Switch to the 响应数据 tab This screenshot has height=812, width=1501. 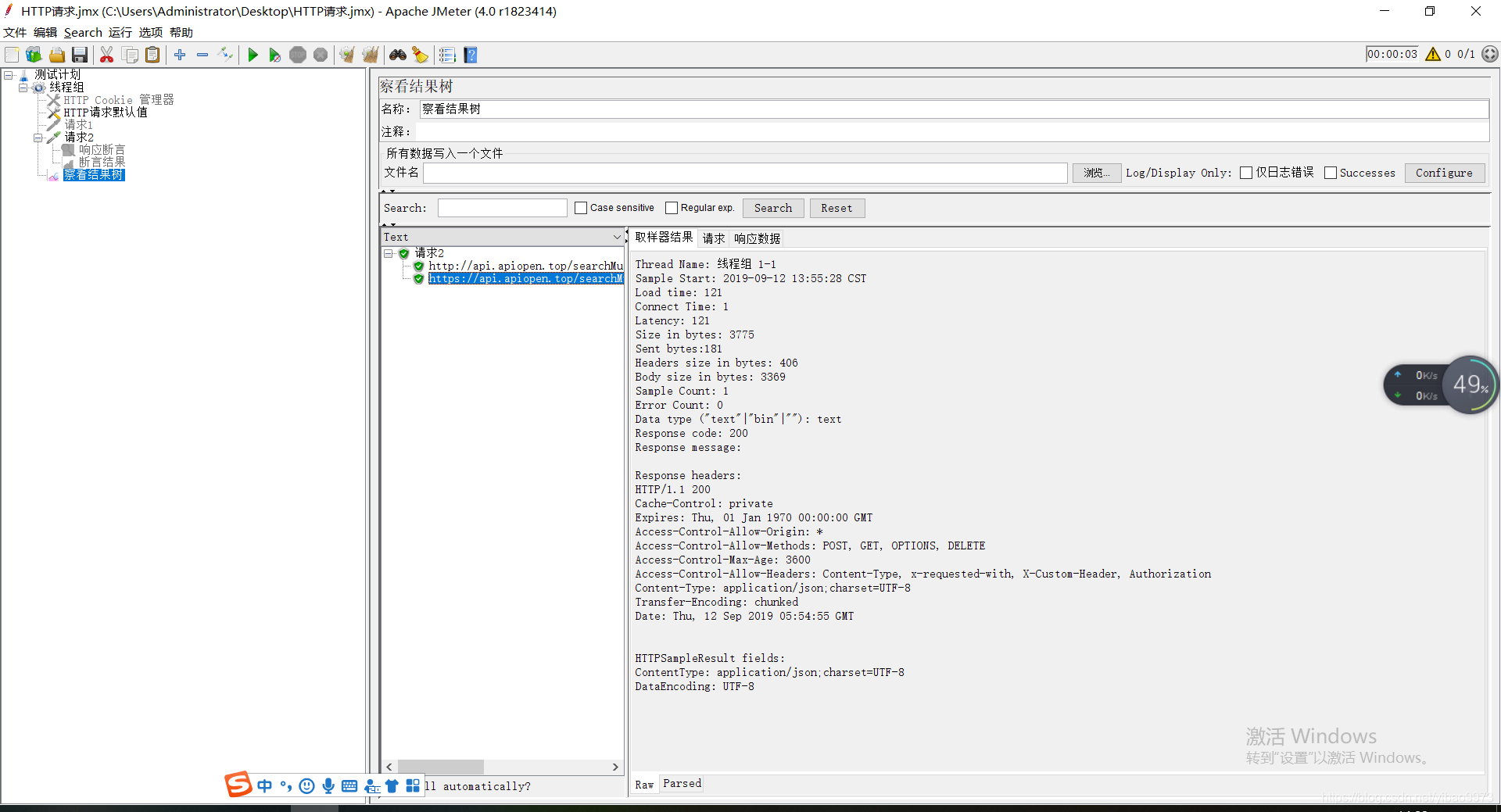757,238
